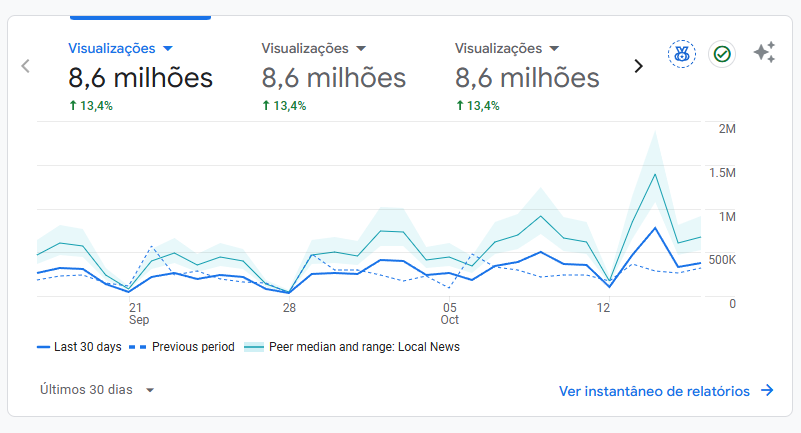Image resolution: width=801 pixels, height=433 pixels.
Task: Select the third 8,6 milhões metric tab
Action: [527, 77]
